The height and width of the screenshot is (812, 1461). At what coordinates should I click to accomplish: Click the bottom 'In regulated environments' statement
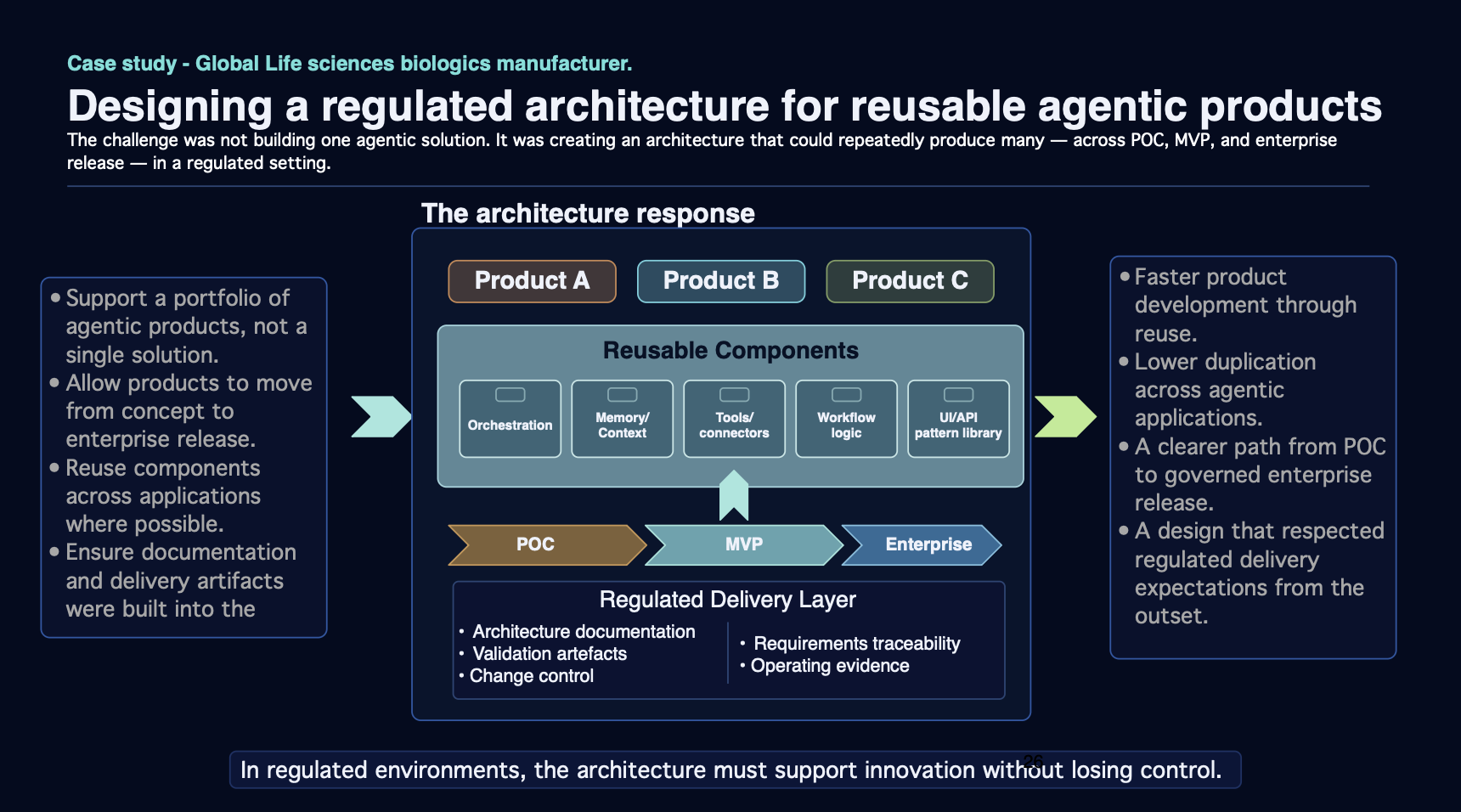point(736,770)
